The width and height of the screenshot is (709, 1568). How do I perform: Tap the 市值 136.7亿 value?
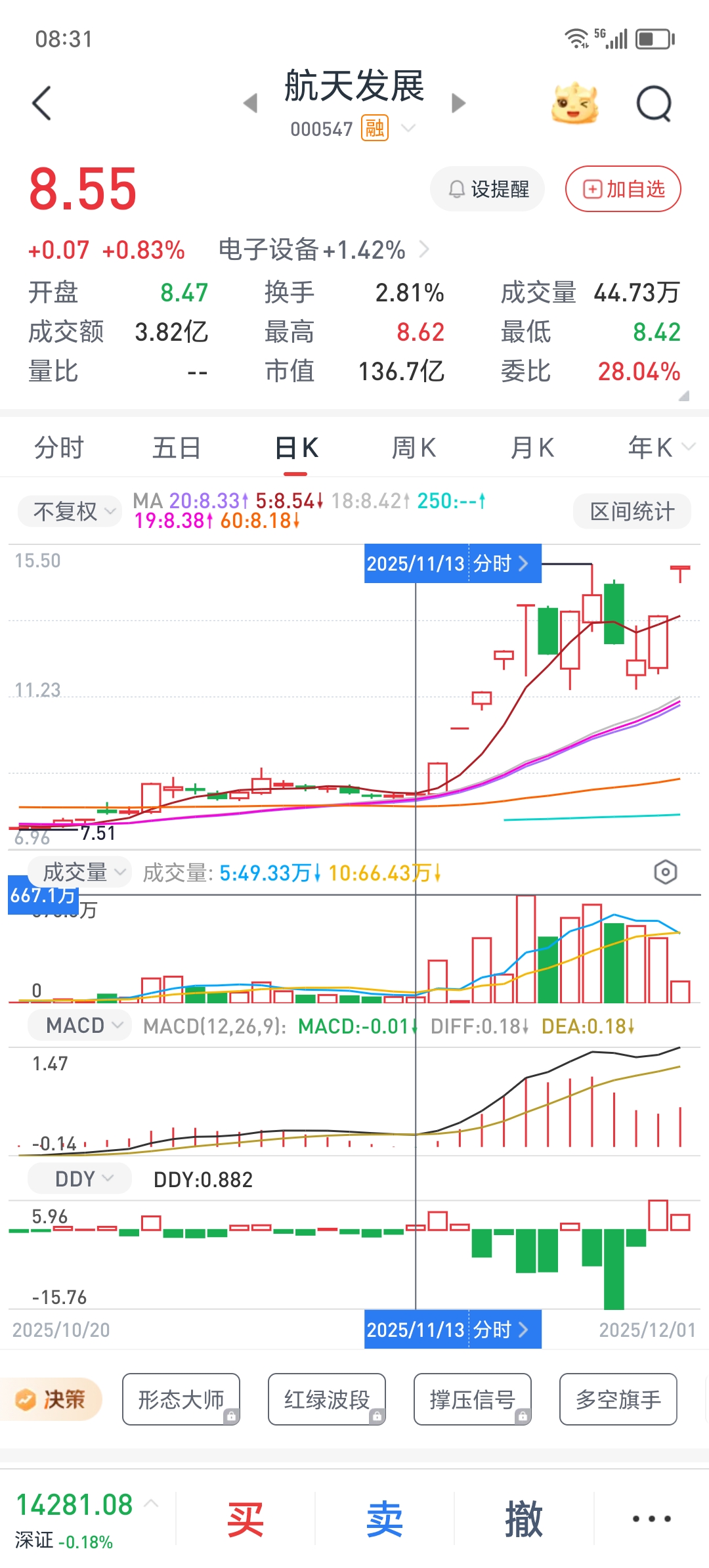401,371
